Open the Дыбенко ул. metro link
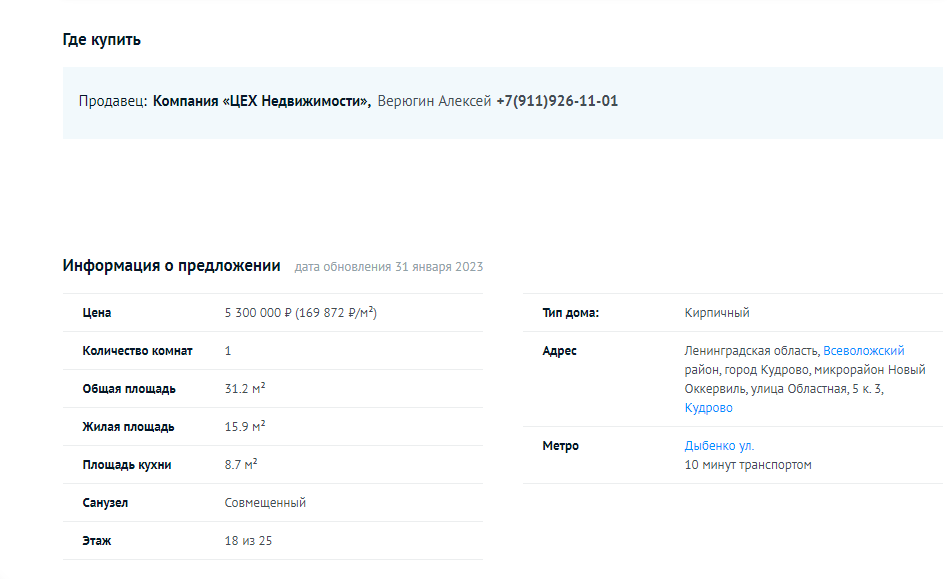The width and height of the screenshot is (950, 579). click(719, 446)
